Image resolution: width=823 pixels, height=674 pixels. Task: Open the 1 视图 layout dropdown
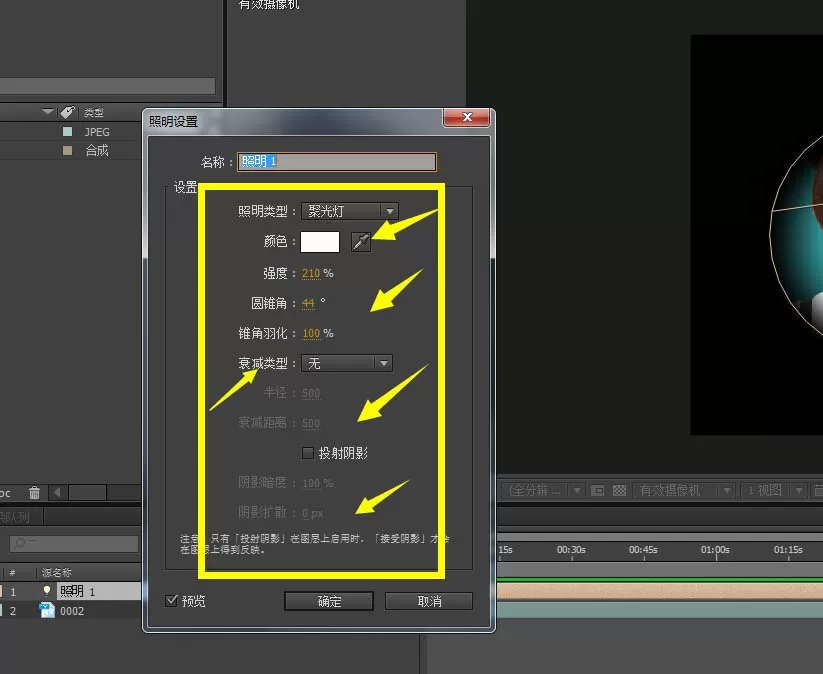tap(774, 490)
